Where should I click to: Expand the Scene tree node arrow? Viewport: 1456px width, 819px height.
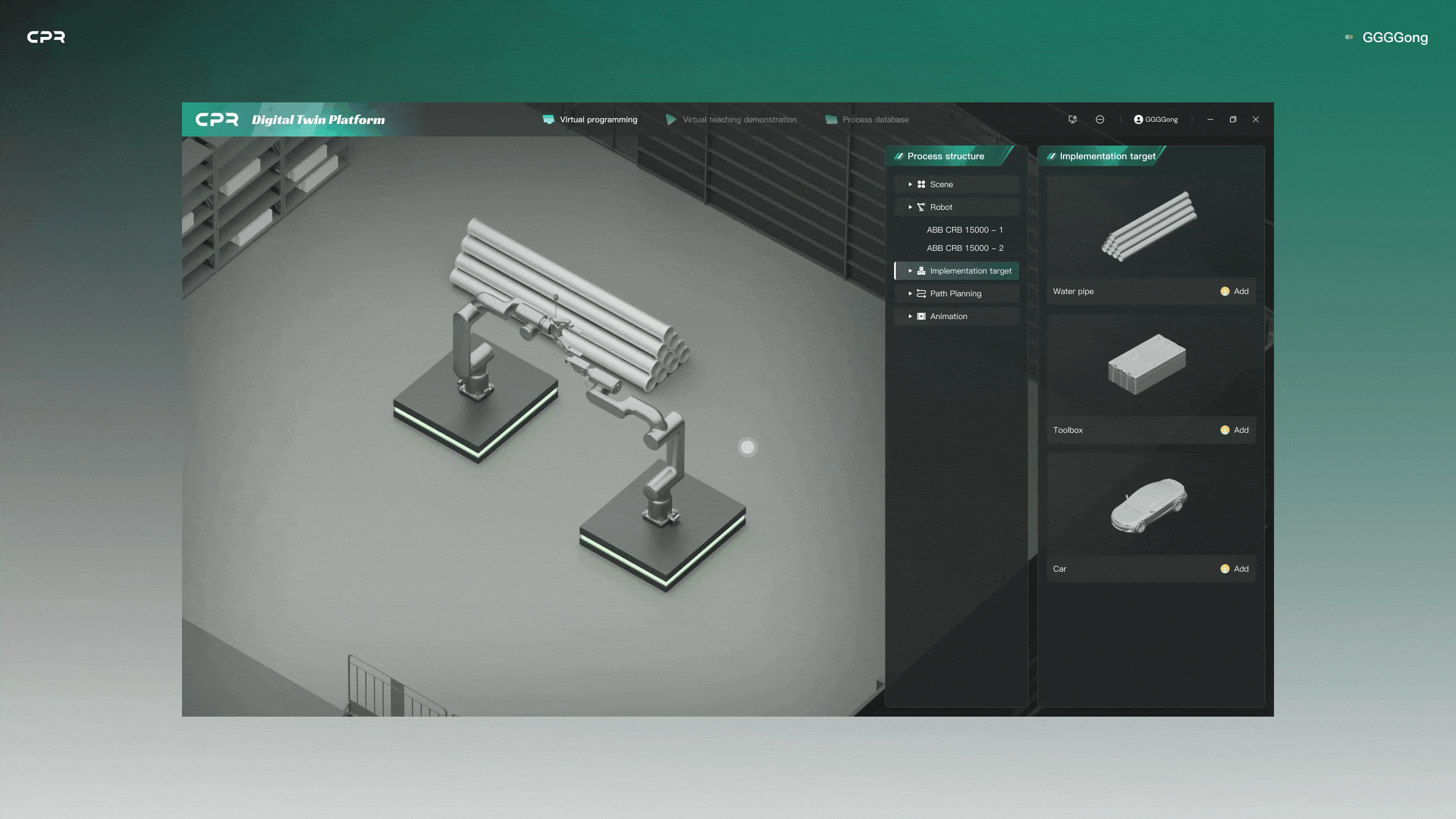point(910,184)
